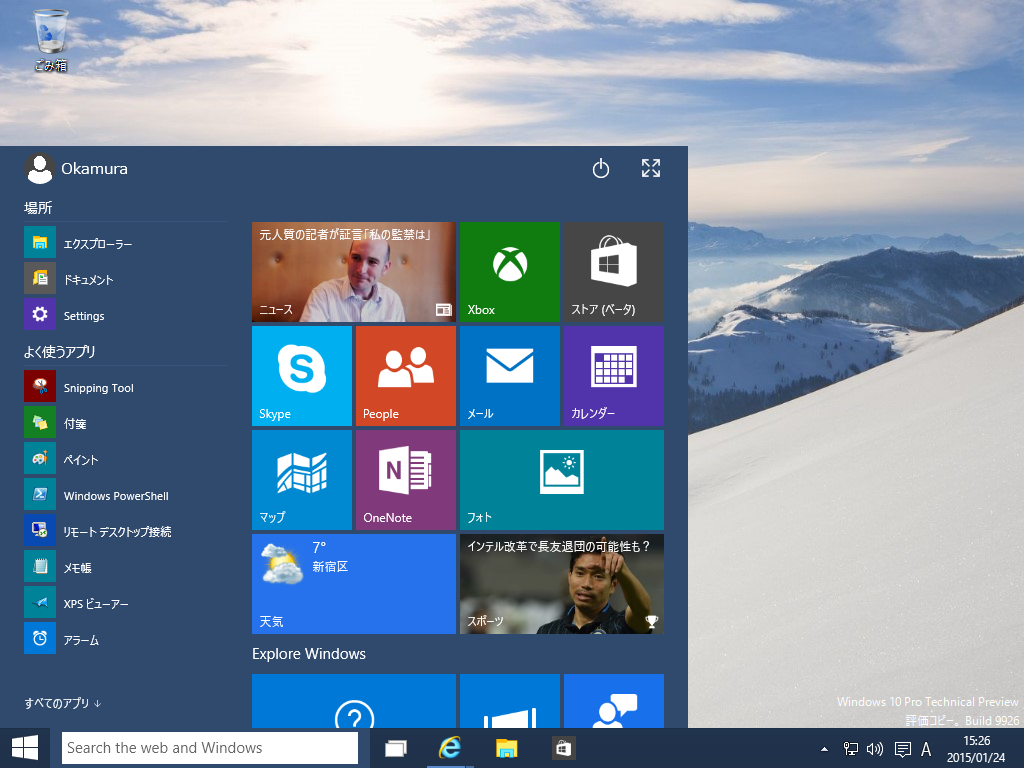1024x768 pixels.
Task: Launch the Skype tile
Action: [x=302, y=376]
